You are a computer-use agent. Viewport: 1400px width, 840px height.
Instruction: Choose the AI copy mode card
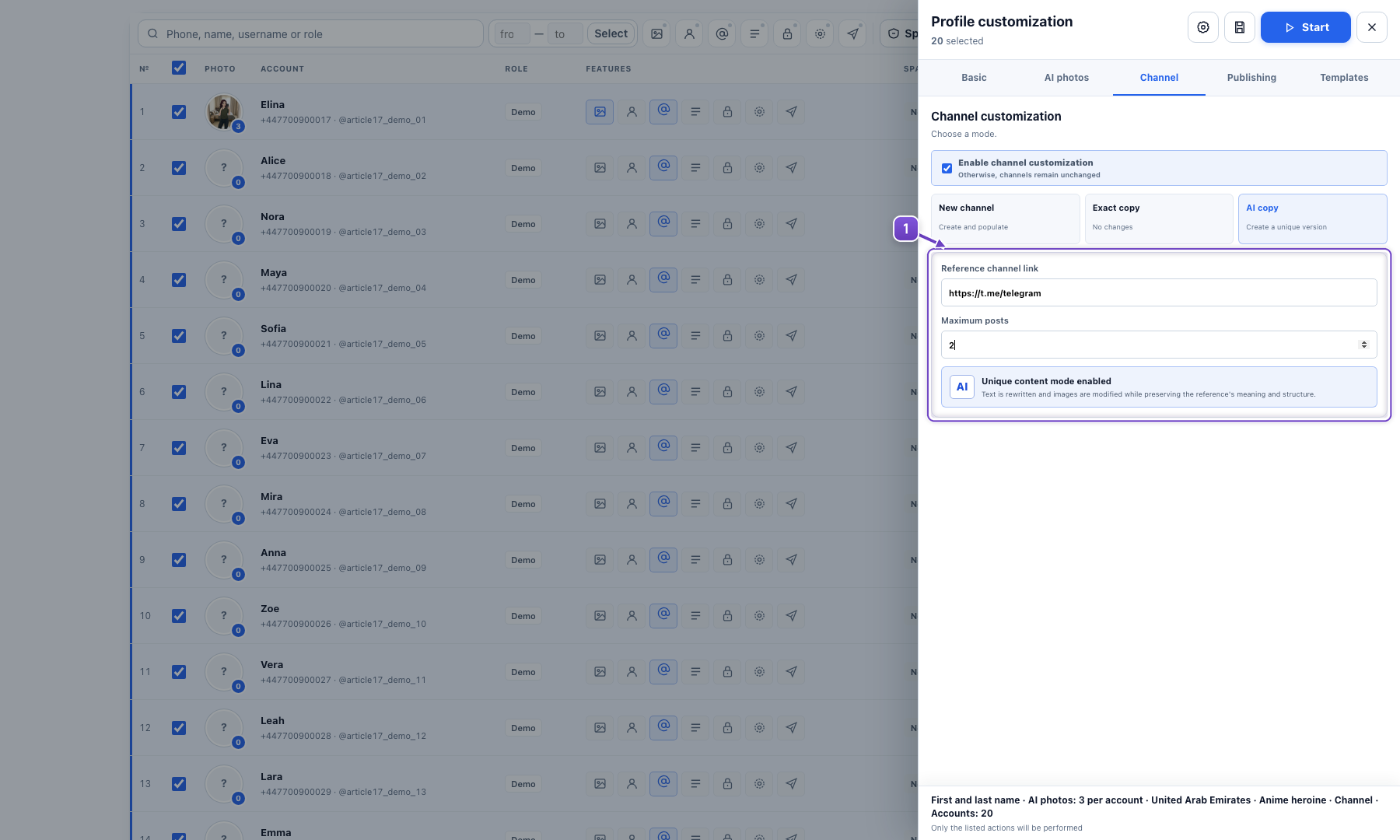(x=1312, y=219)
